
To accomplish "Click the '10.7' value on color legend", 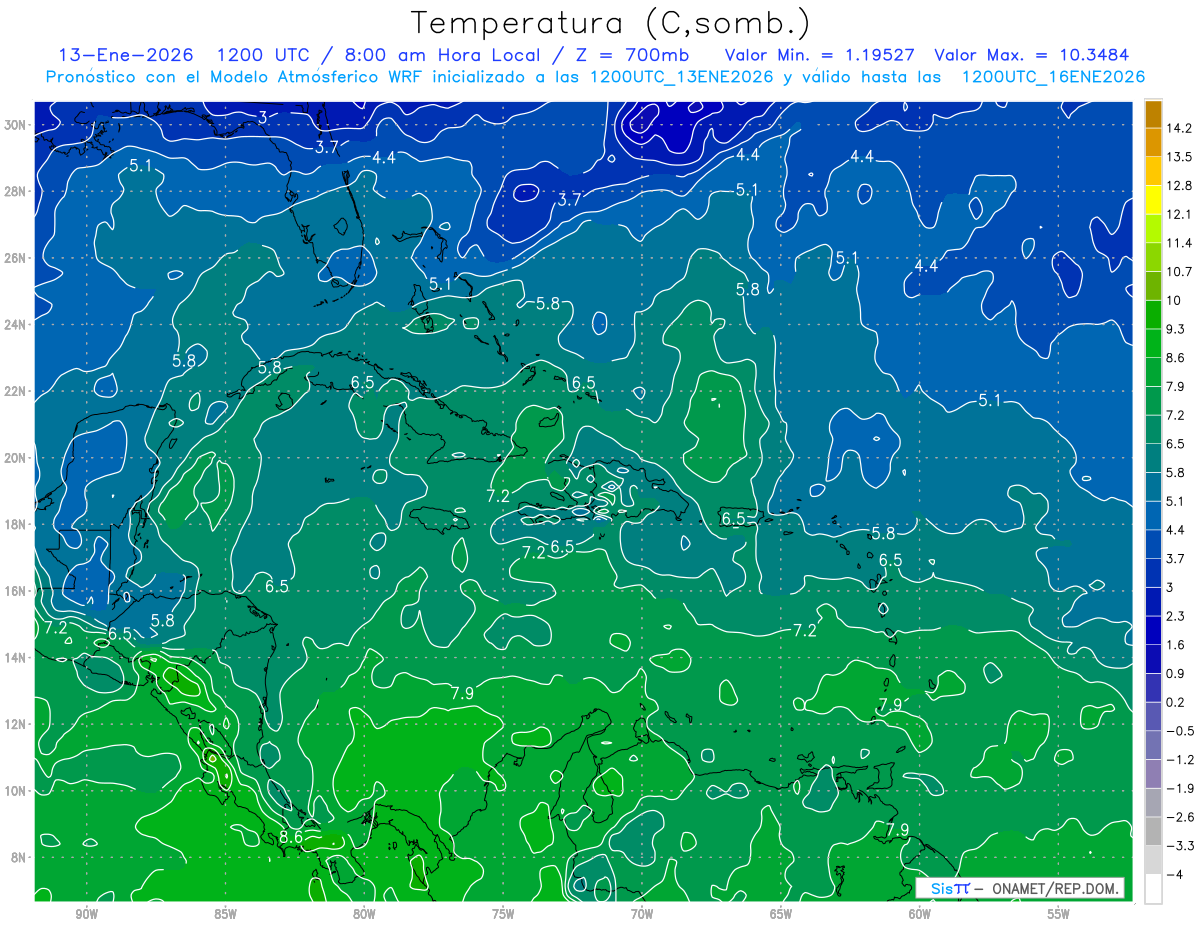I will click(x=1179, y=272).
